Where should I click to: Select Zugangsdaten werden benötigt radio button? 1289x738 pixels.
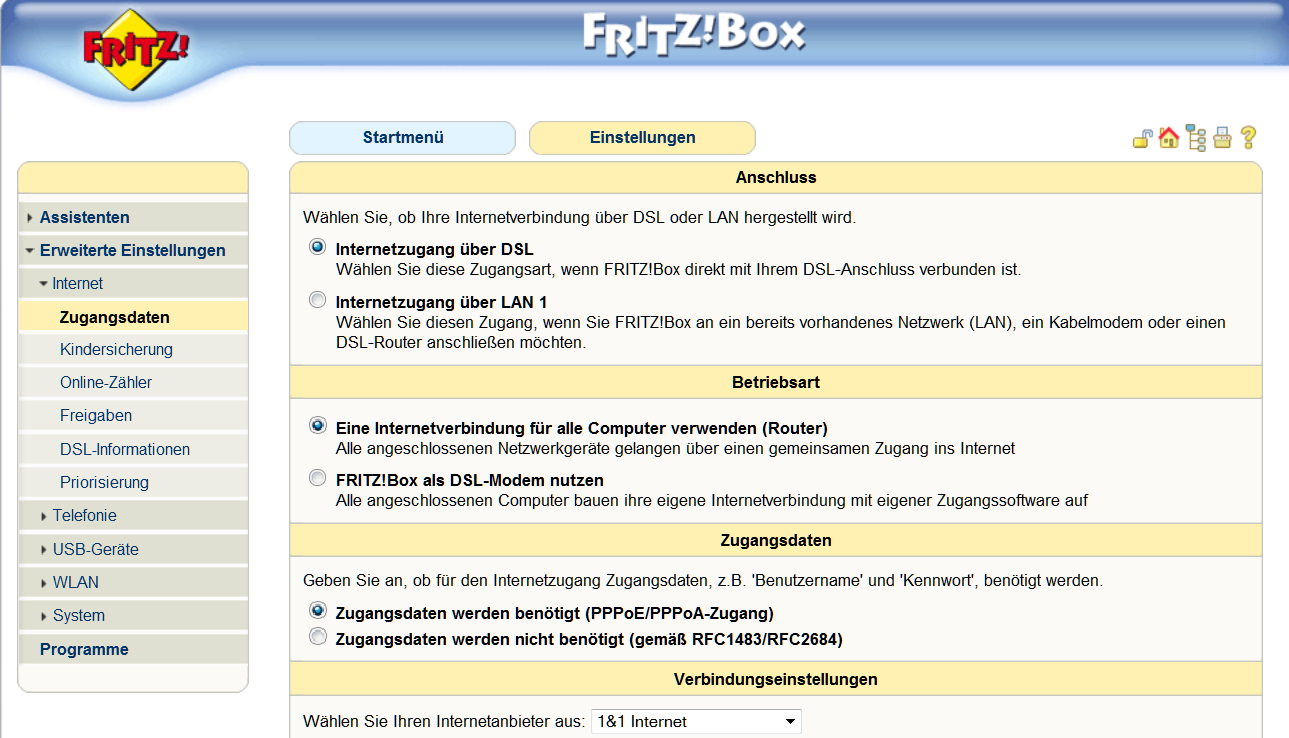(x=318, y=611)
